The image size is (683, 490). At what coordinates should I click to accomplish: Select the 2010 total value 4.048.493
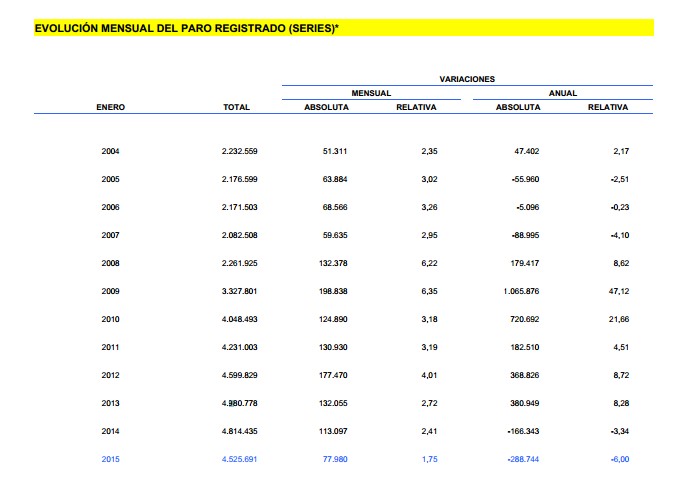[240, 320]
